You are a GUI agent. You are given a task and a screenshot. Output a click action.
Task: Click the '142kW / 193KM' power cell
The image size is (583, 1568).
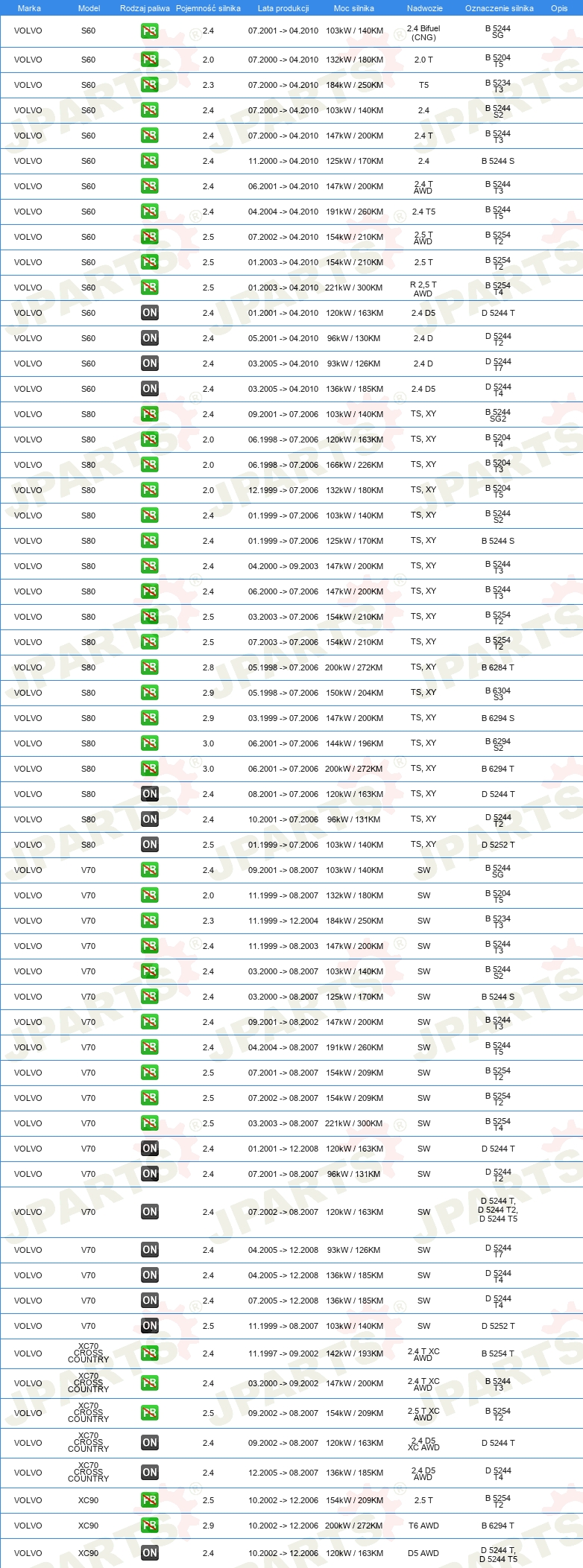point(354,1353)
